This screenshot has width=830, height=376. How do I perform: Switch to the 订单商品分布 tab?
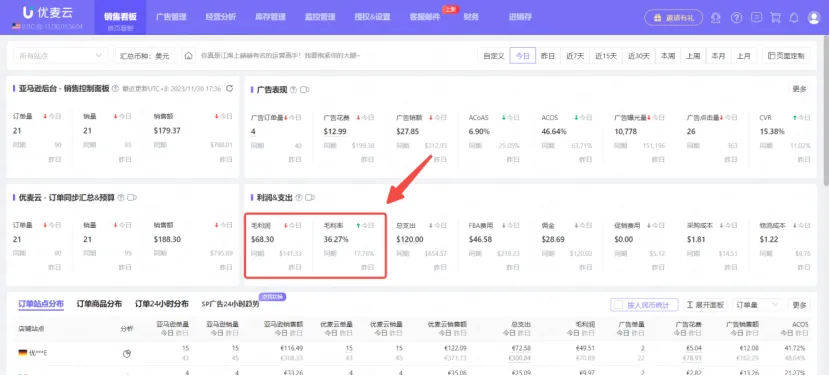click(99, 304)
